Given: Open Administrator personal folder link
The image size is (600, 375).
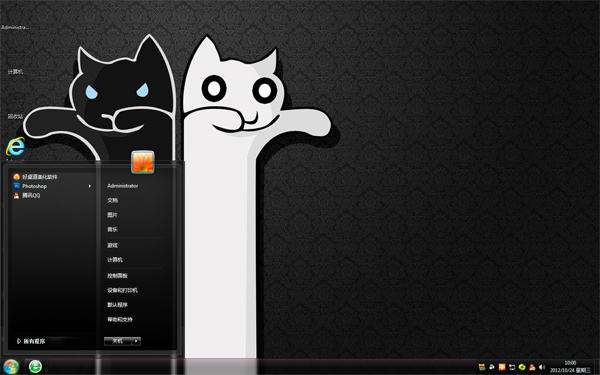Looking at the screenshot, I should (122, 186).
